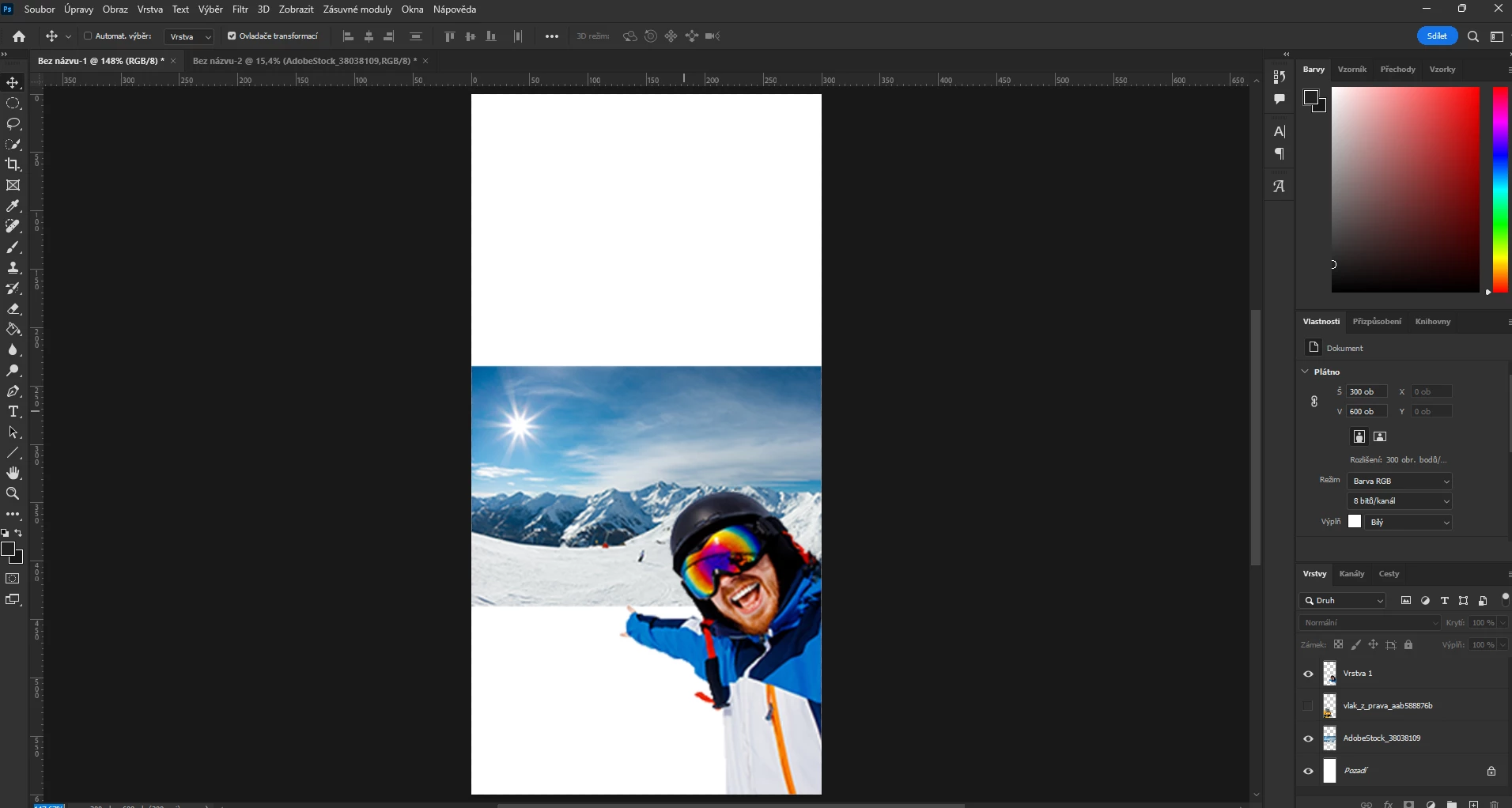Open the collapsed Paragraph panel icon
Viewport: 1512px width, 808px height.
tap(1280, 153)
